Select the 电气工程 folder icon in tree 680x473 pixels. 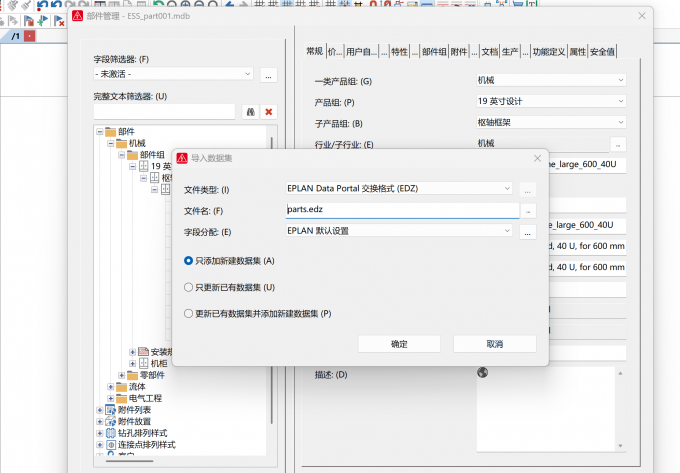[x=121, y=398]
